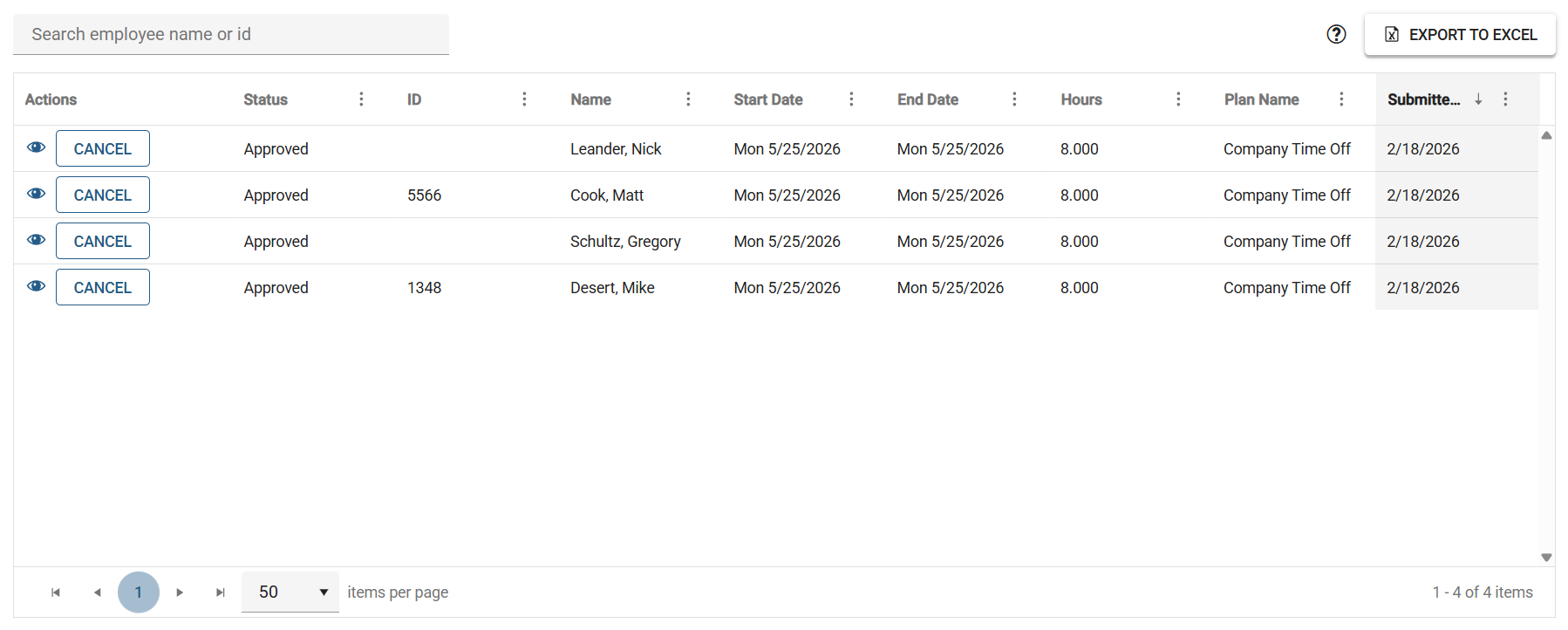Image resolution: width=1568 pixels, height=630 pixels.
Task: Focus the employee name or id search field
Action: click(x=231, y=34)
